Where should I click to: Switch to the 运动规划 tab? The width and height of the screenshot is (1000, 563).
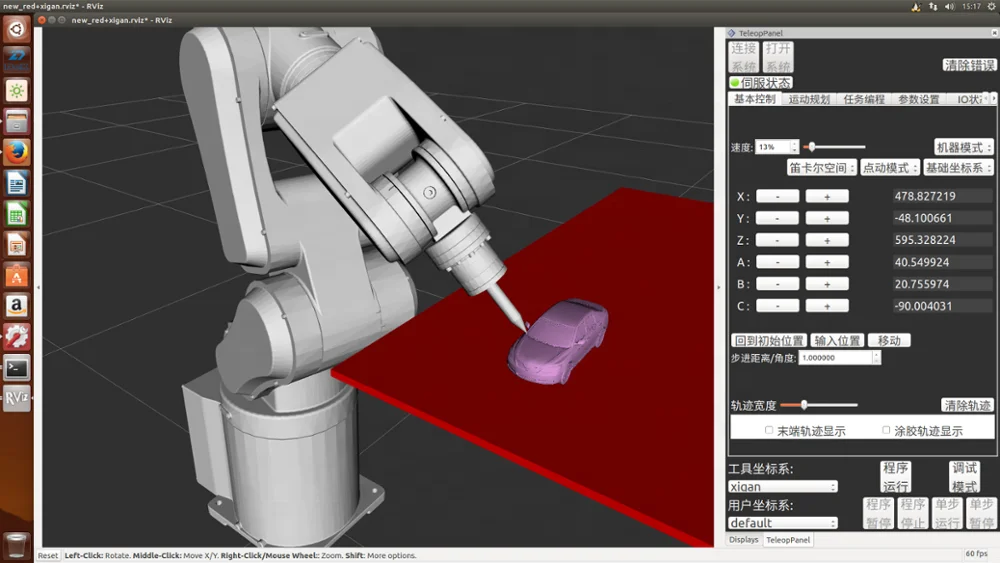pyautogui.click(x=809, y=99)
